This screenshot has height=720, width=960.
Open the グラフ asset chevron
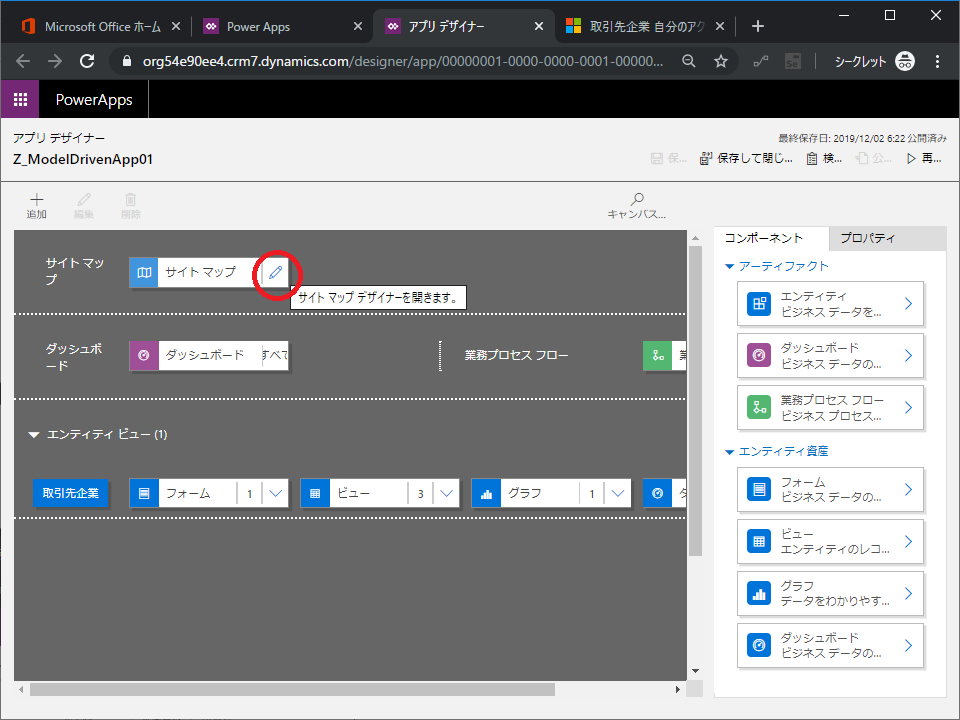click(x=909, y=593)
